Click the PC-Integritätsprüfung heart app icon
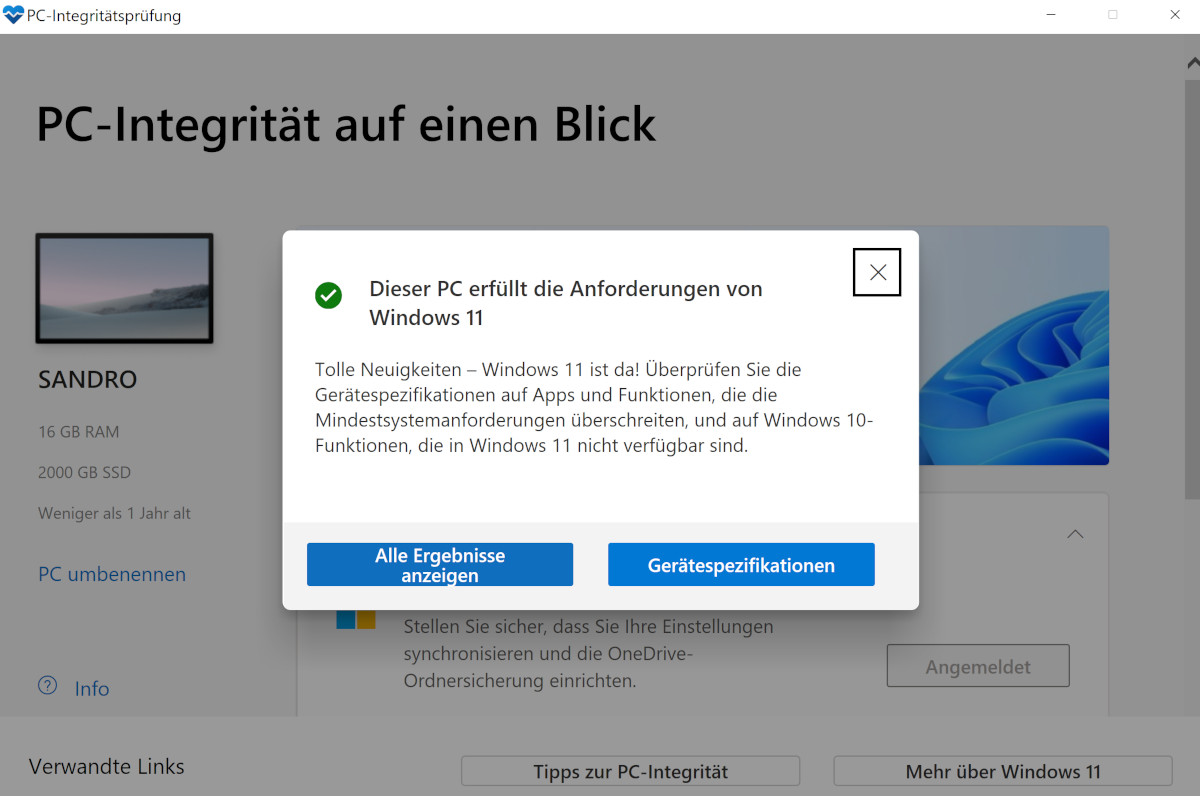1200x796 pixels. click(13, 16)
